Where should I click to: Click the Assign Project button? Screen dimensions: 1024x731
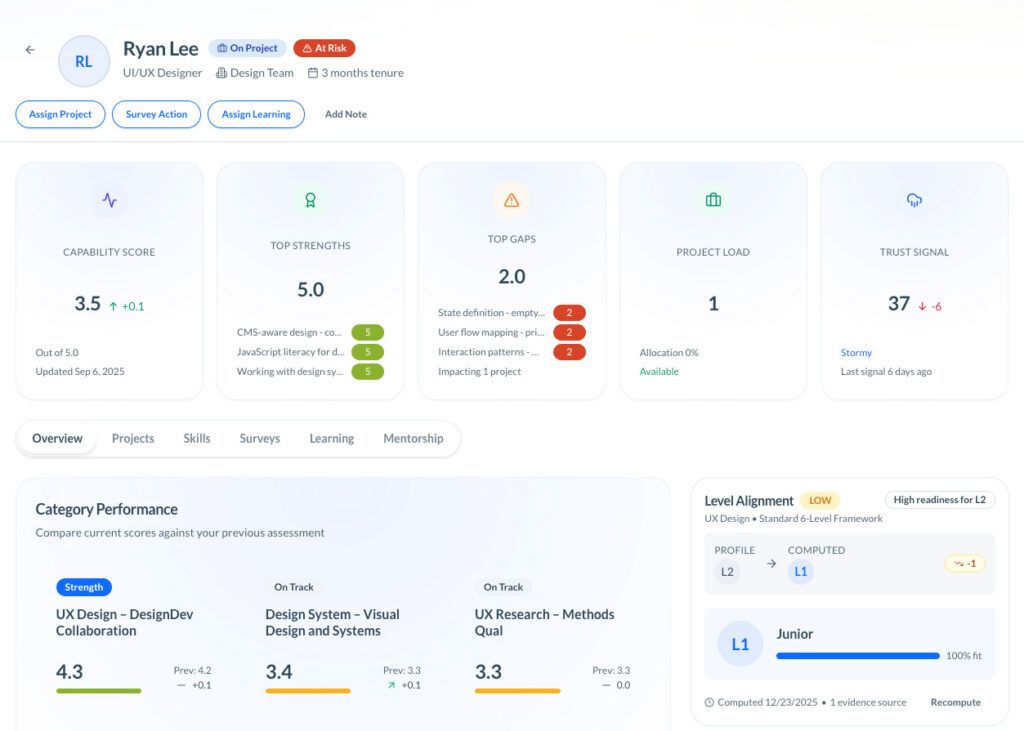[x=60, y=114]
